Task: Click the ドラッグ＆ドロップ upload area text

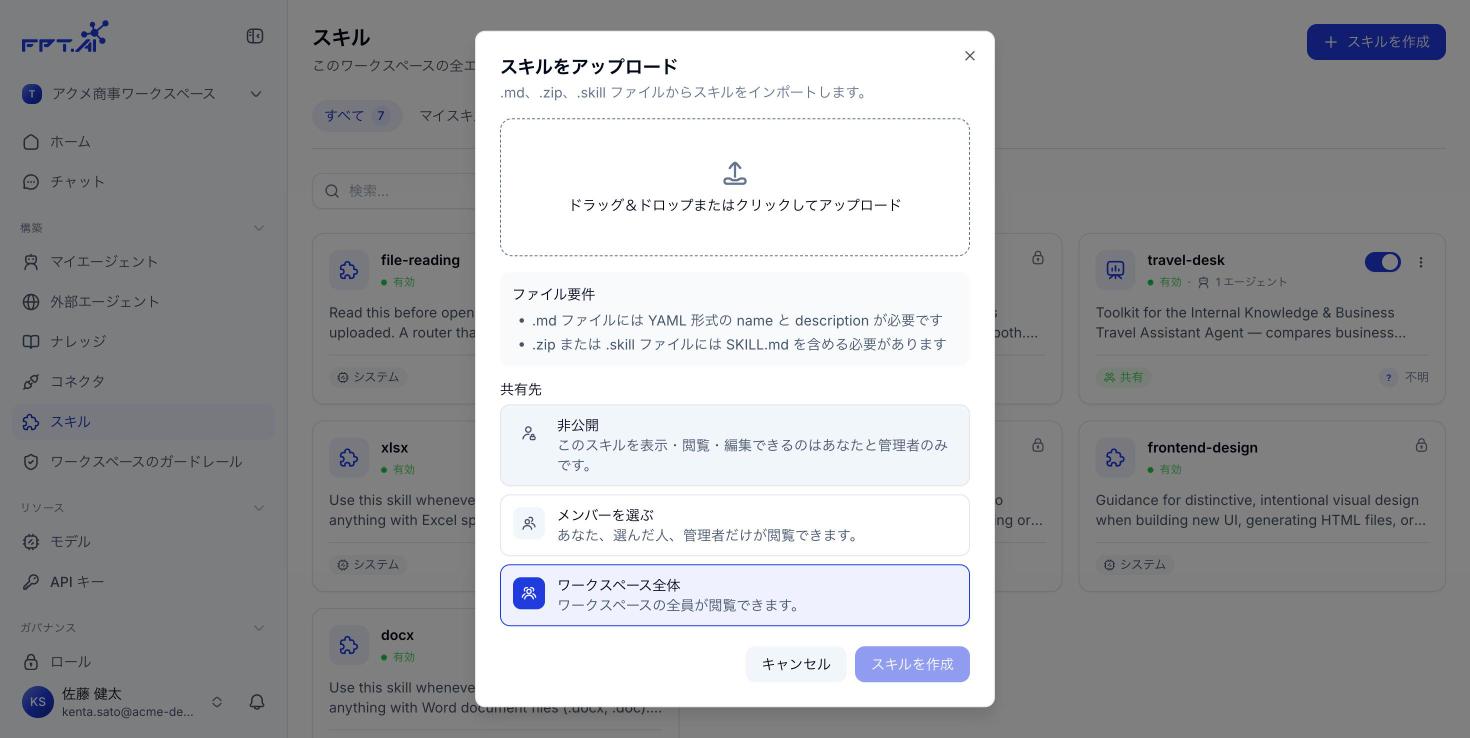Action: coord(735,205)
